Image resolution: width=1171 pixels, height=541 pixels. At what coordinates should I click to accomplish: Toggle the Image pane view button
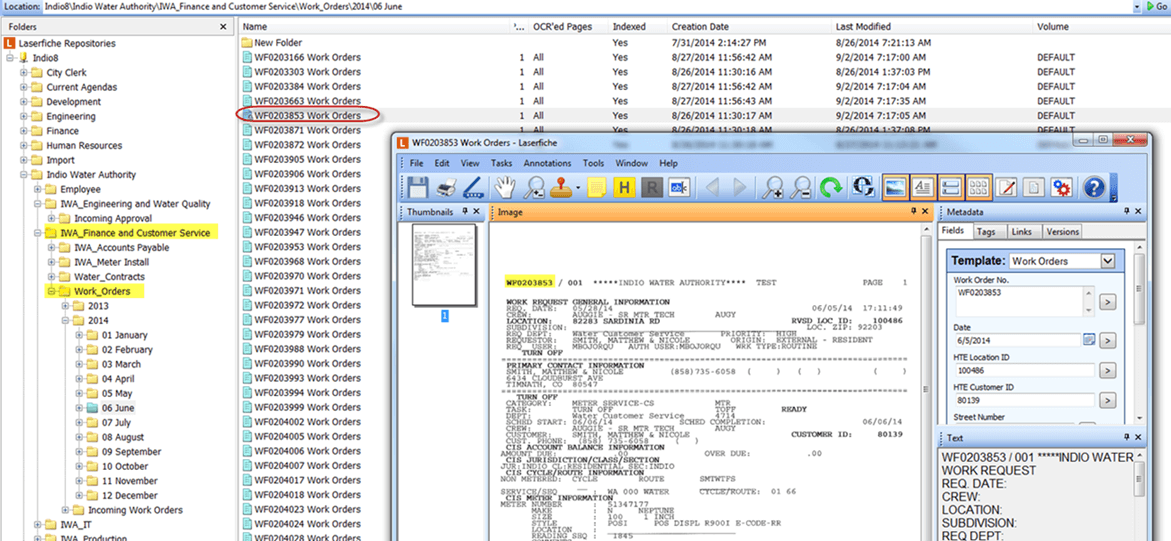click(895, 187)
